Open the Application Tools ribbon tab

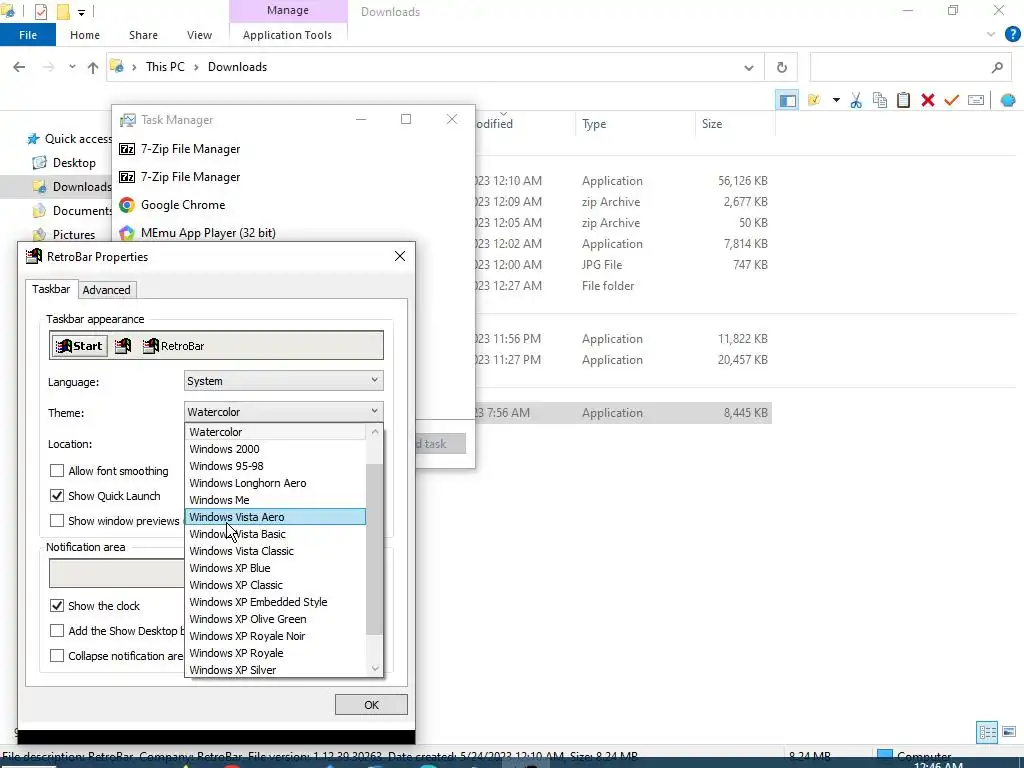pyautogui.click(x=287, y=35)
